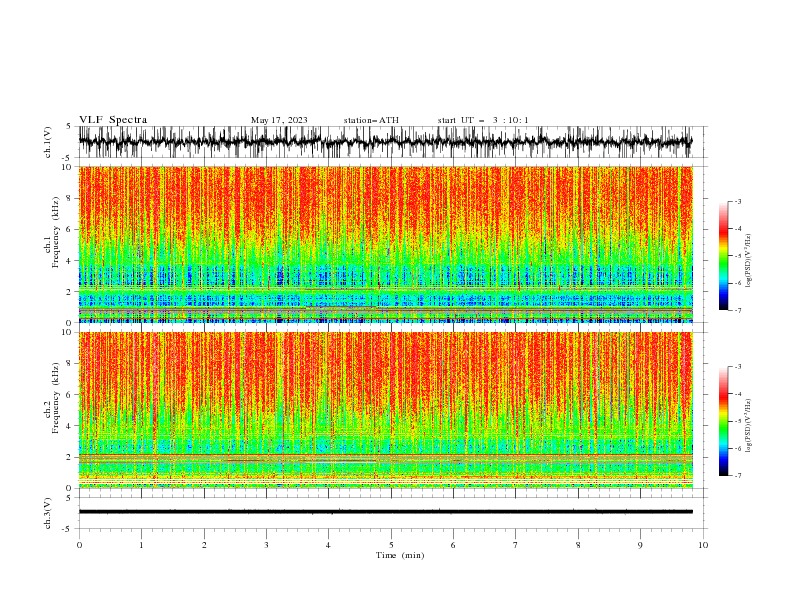
Task: Click time axis tick label 9
Action: pos(640,545)
